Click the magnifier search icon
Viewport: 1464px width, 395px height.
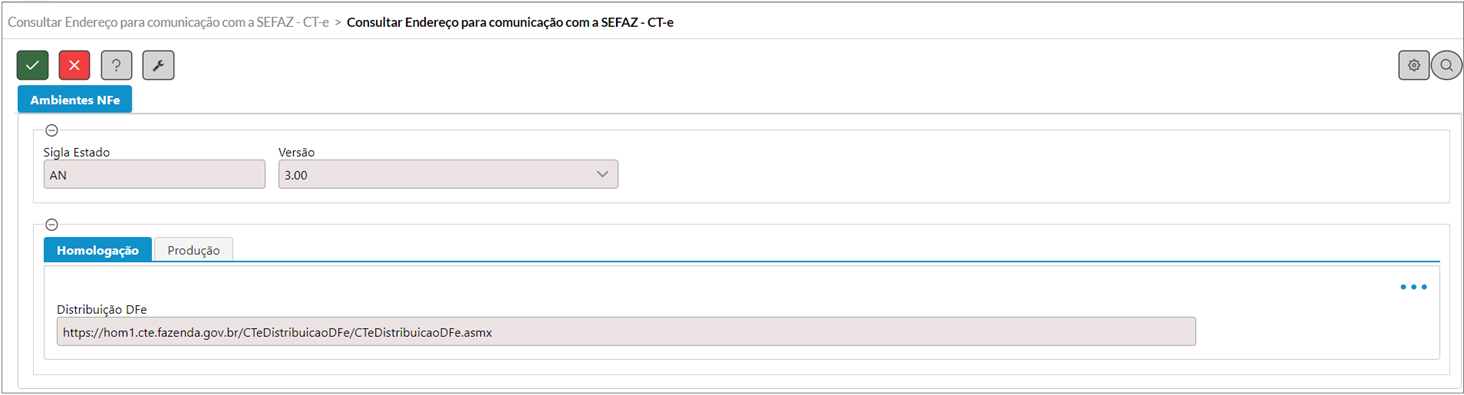pos(1446,65)
